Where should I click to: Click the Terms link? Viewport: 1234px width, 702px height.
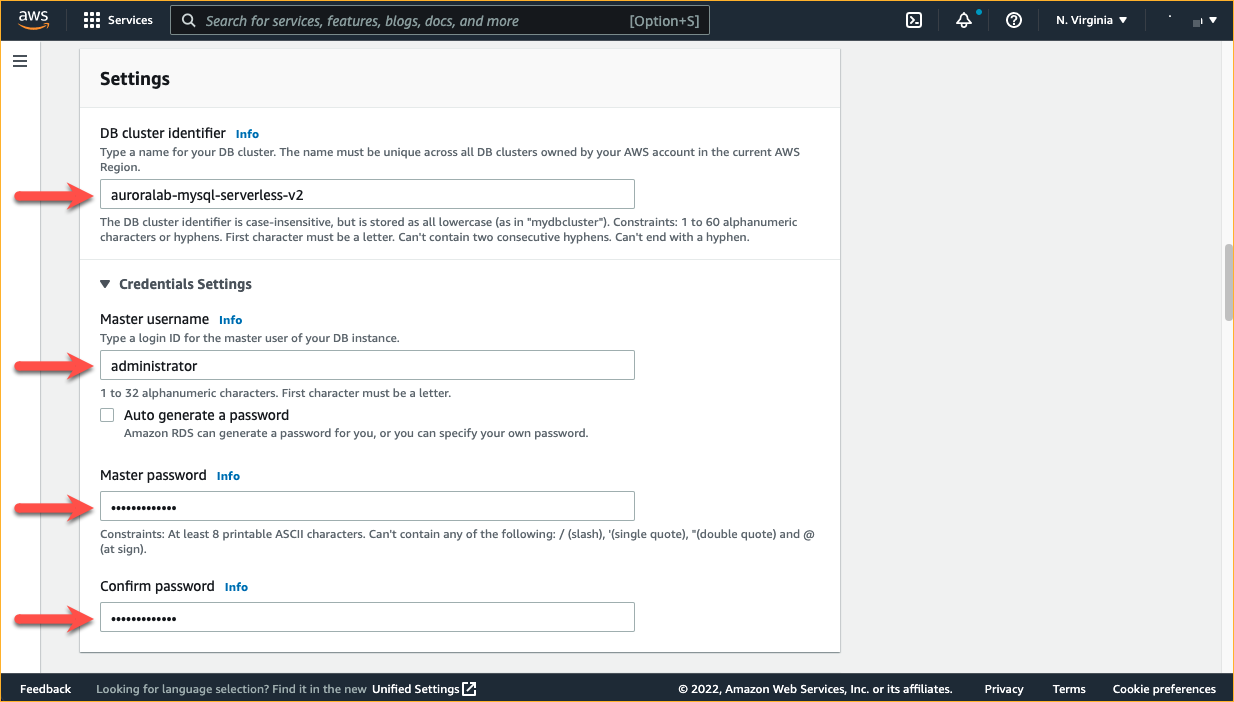click(1068, 688)
